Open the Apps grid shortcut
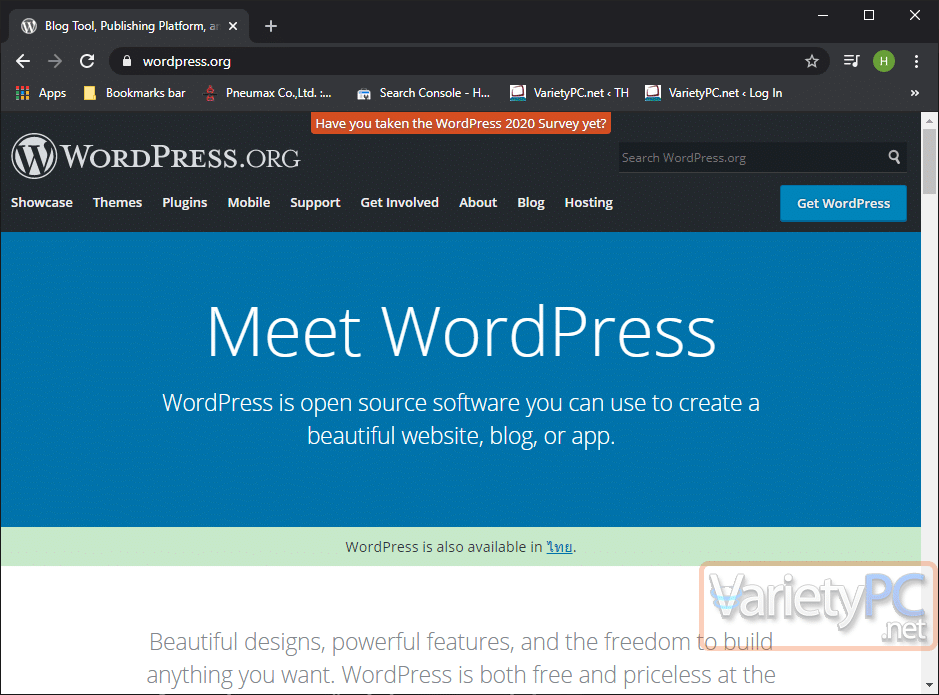This screenshot has width=939, height=695. (41, 93)
